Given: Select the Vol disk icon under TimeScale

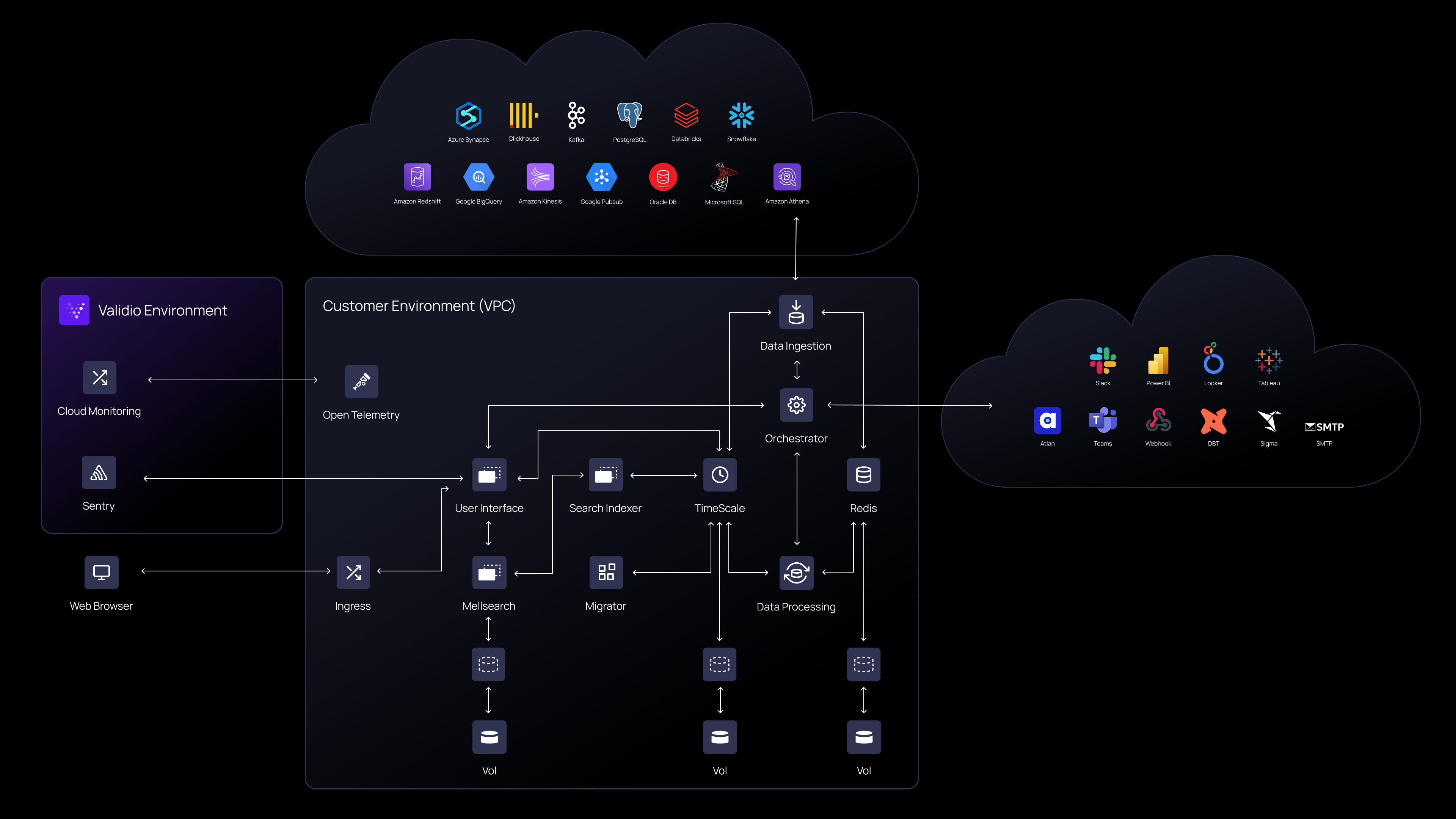Looking at the screenshot, I should [720, 737].
